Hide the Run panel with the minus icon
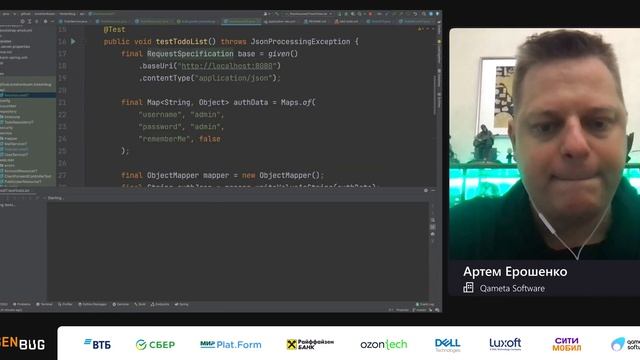The height and width of the screenshot is (360, 640). coord(433,190)
